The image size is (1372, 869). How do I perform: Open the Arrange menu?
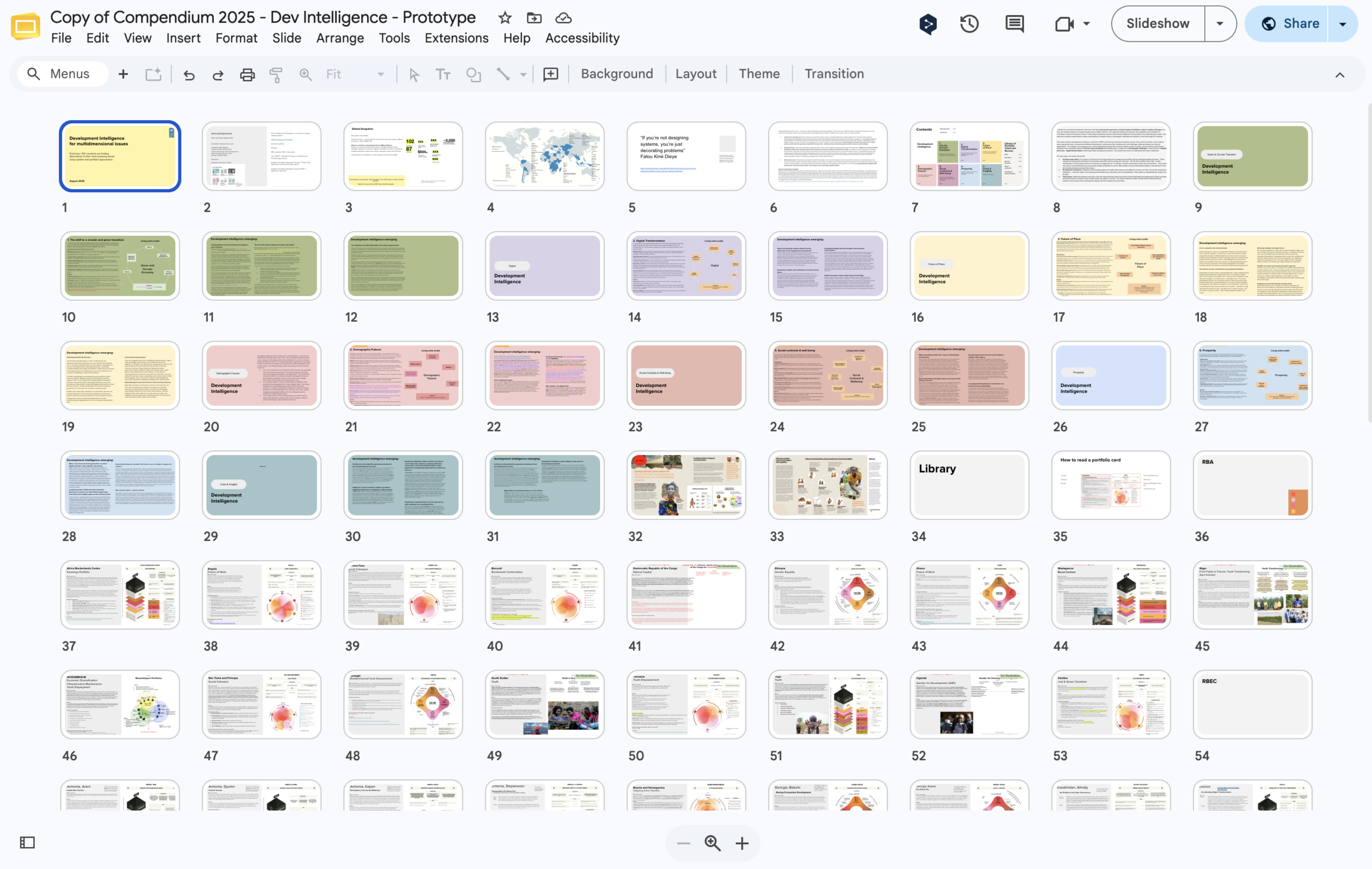click(340, 38)
